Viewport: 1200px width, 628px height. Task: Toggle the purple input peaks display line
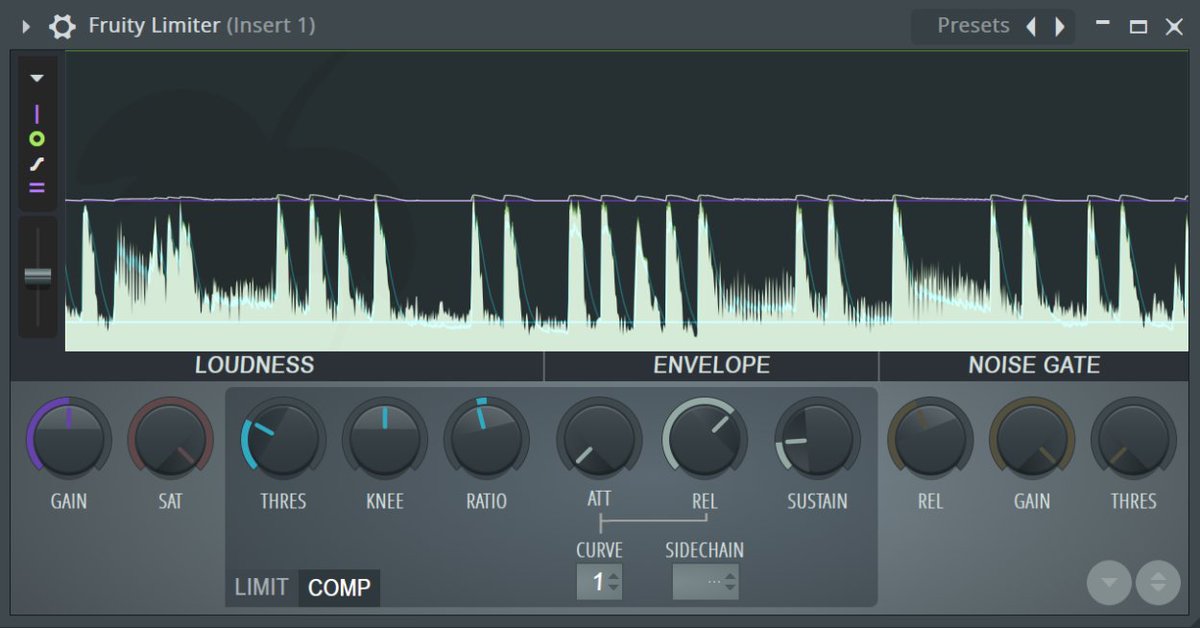coord(37,114)
